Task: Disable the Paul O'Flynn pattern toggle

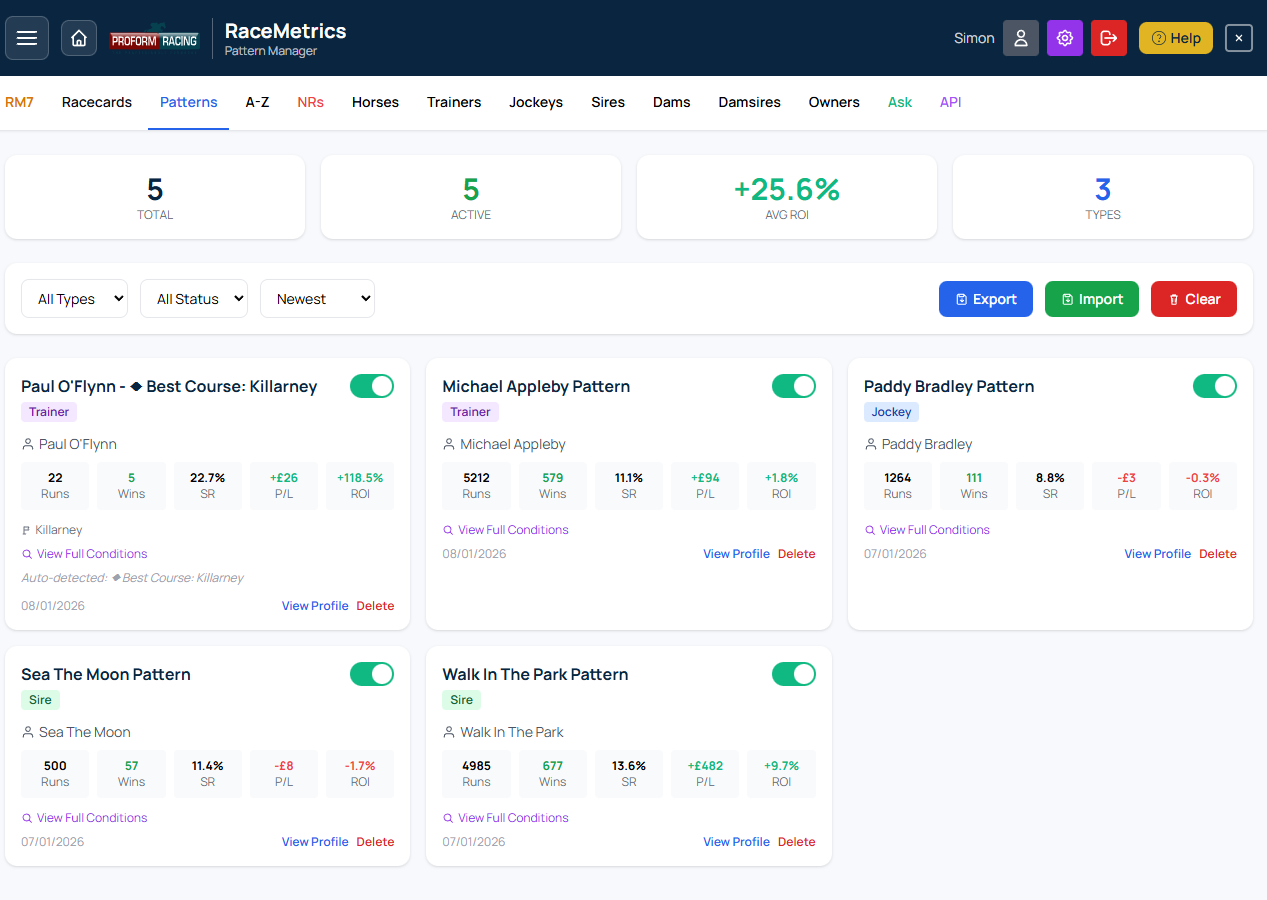Action: pos(371,385)
